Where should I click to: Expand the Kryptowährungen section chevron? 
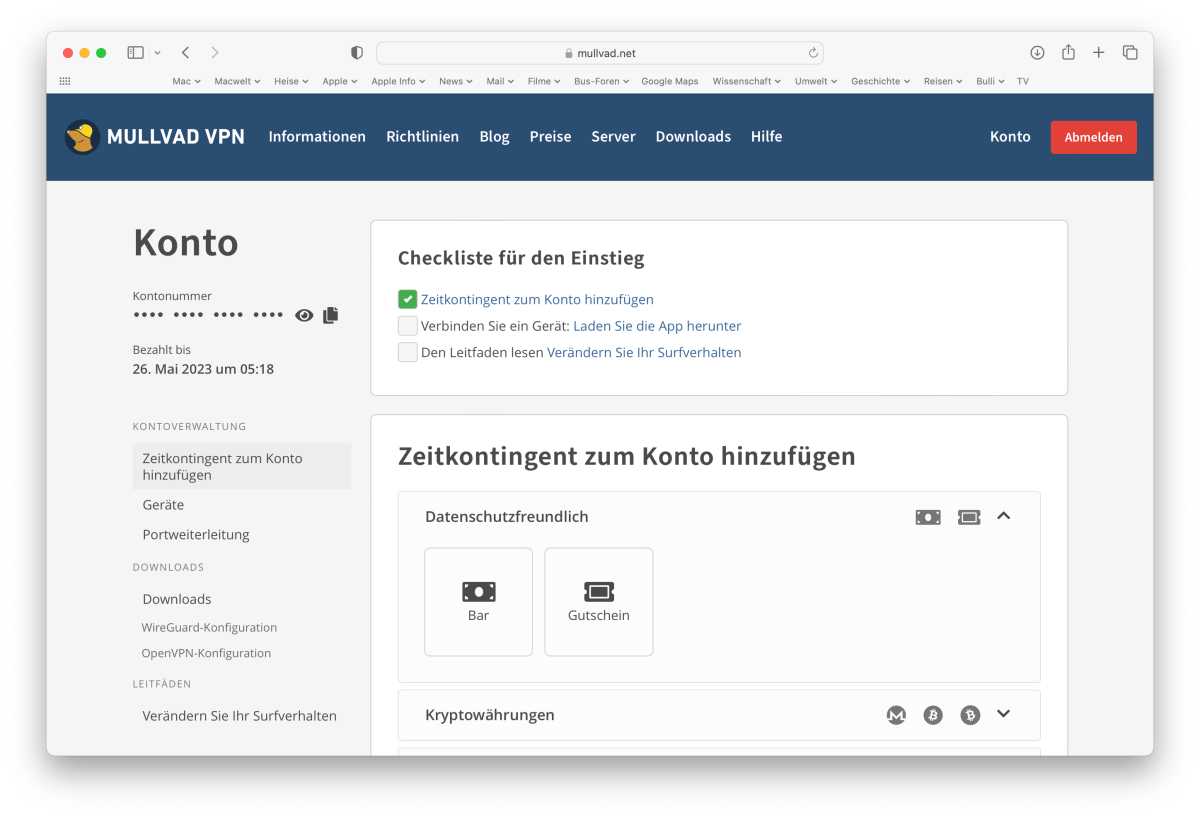tap(1004, 714)
